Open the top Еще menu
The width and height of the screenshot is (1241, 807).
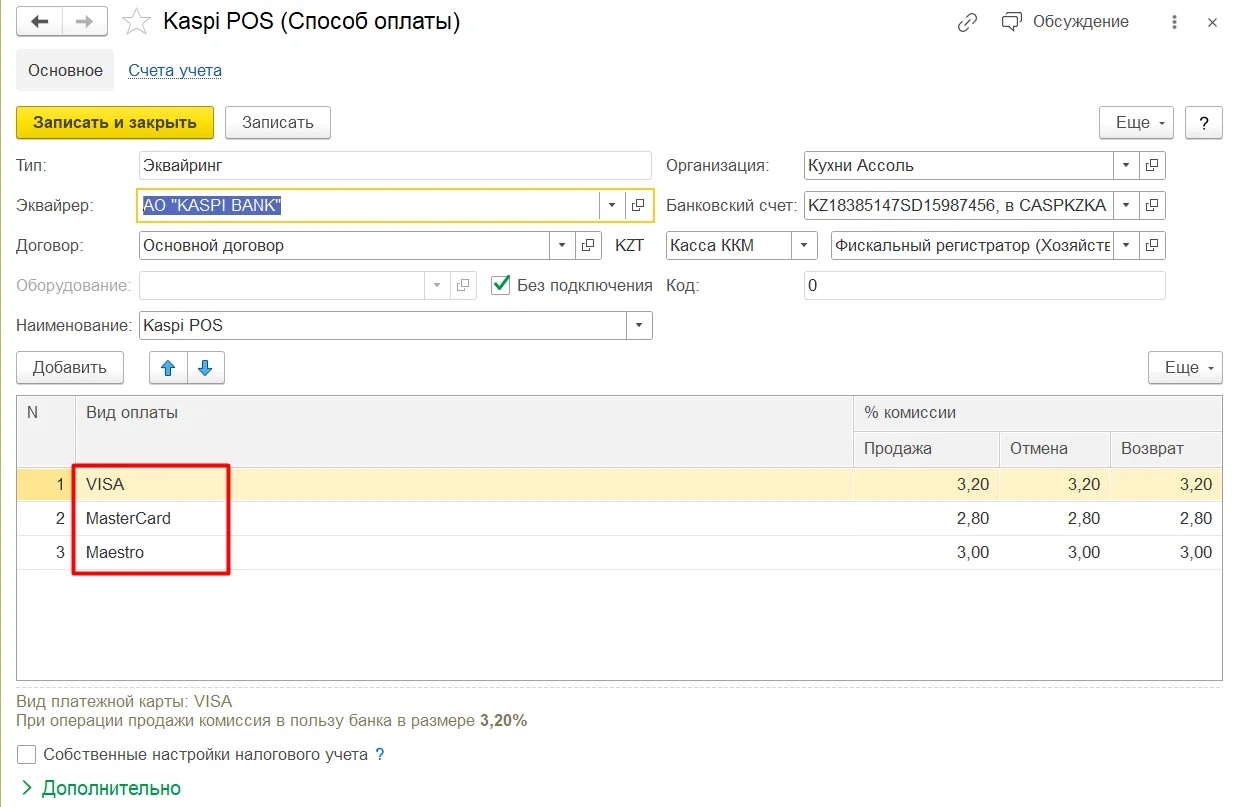pyautogui.click(x=1136, y=123)
